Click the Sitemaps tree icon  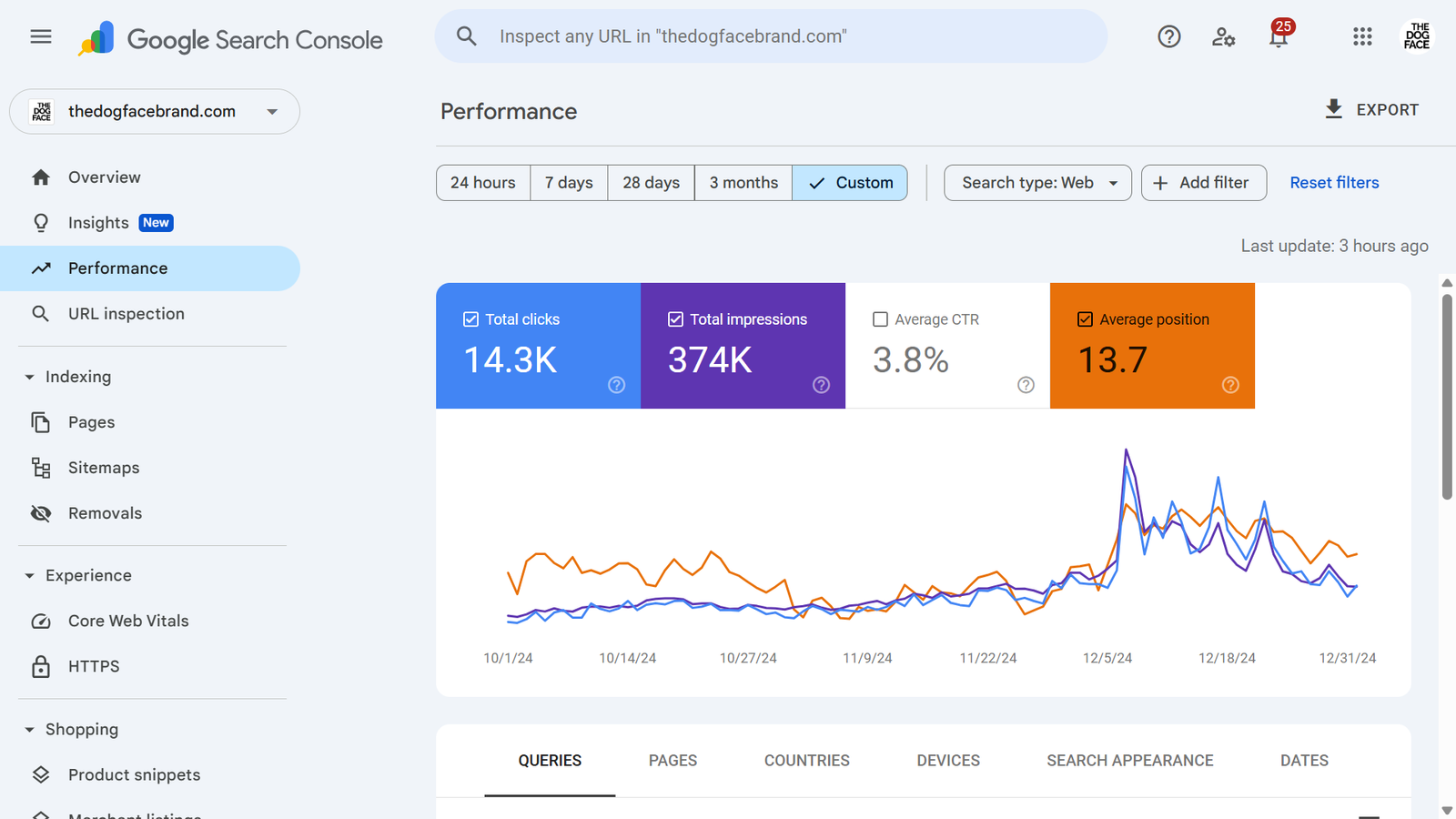click(41, 468)
